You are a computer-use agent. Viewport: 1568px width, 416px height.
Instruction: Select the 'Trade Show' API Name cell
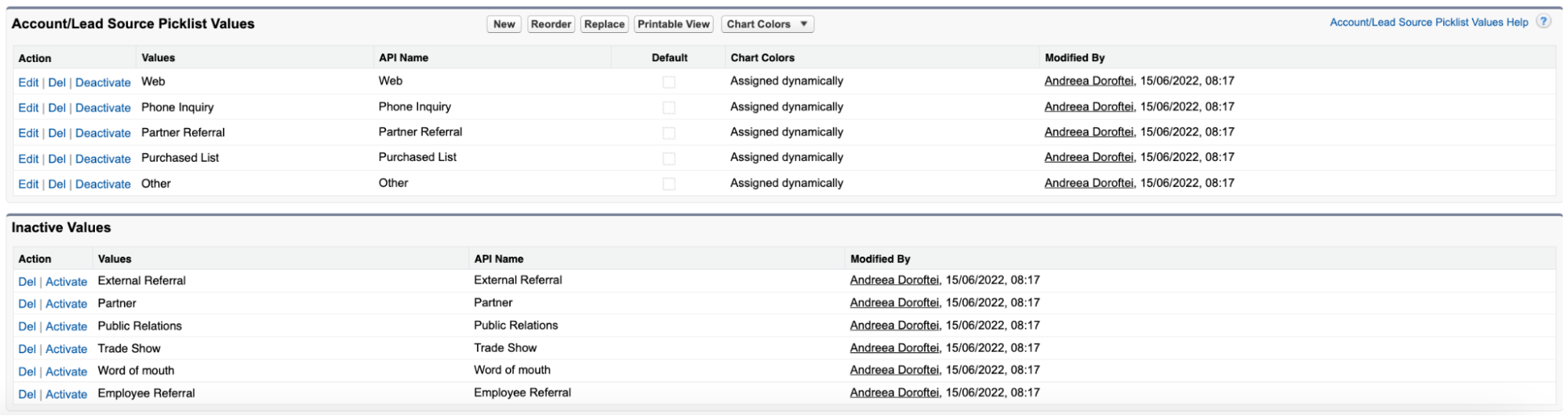tap(505, 348)
